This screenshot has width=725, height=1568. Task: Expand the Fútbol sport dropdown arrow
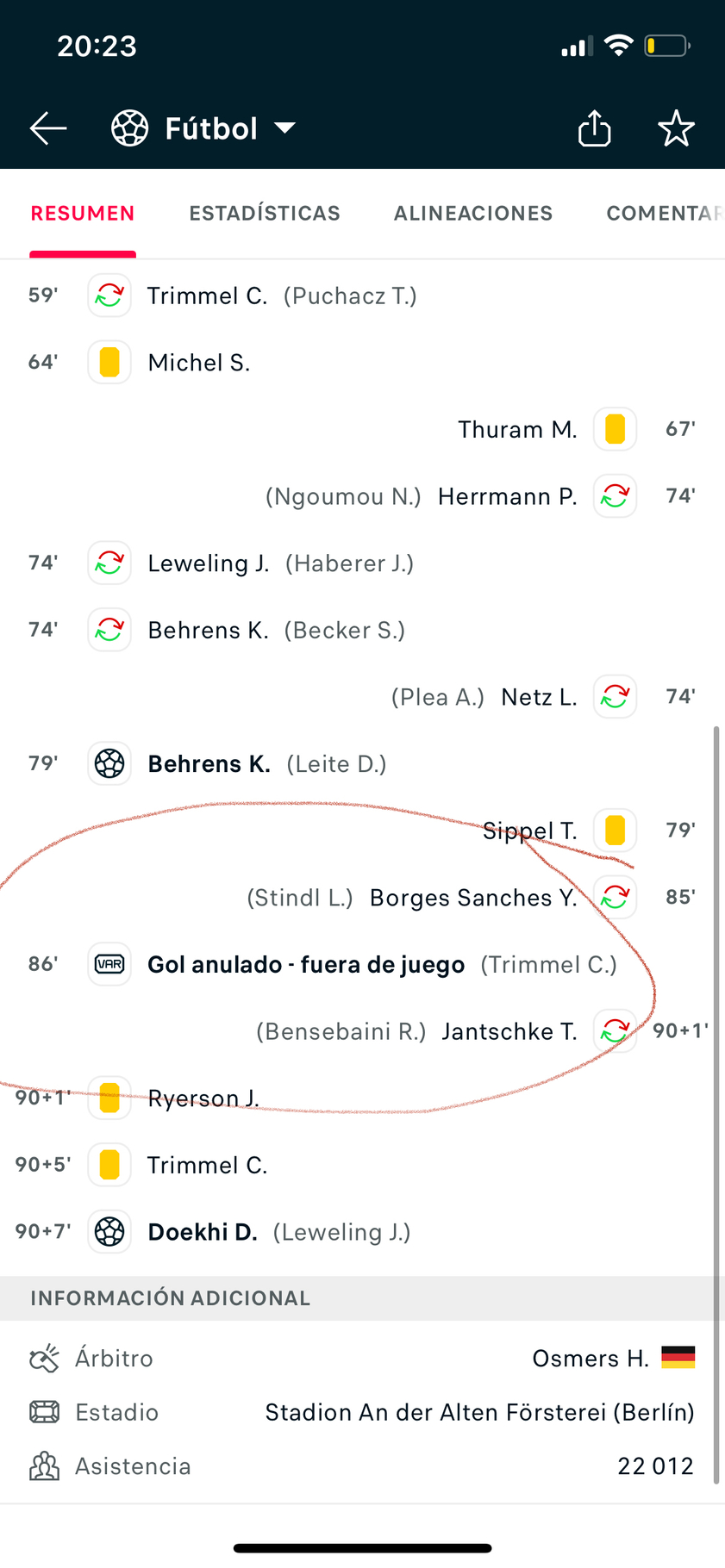tap(284, 128)
